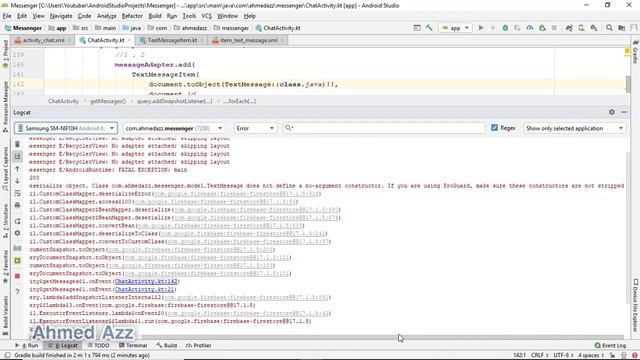Run the app with the green play icon
The width and height of the screenshot is (640, 360).
point(481,28)
